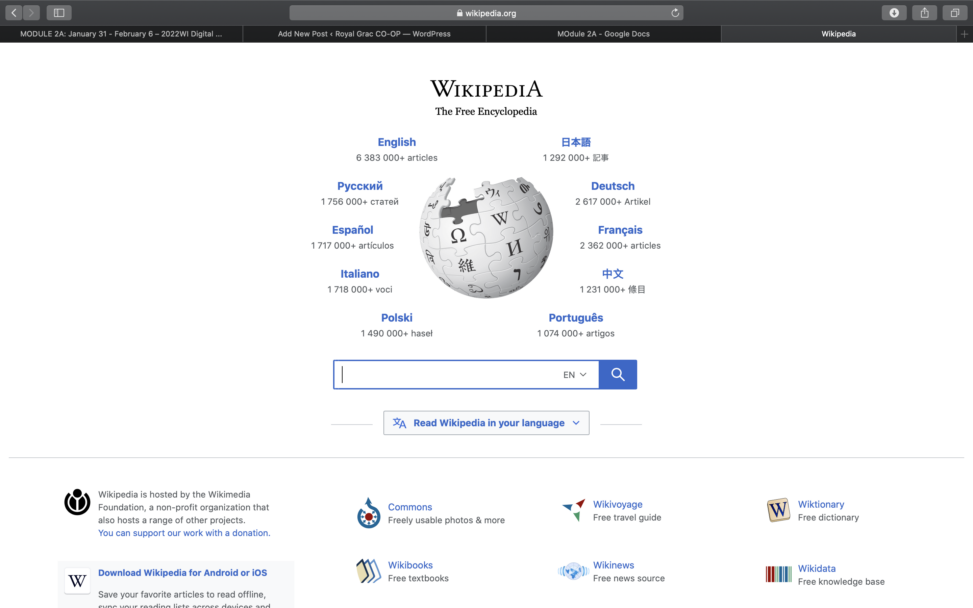Click the text 1 717 000+ artículos

tap(352, 246)
